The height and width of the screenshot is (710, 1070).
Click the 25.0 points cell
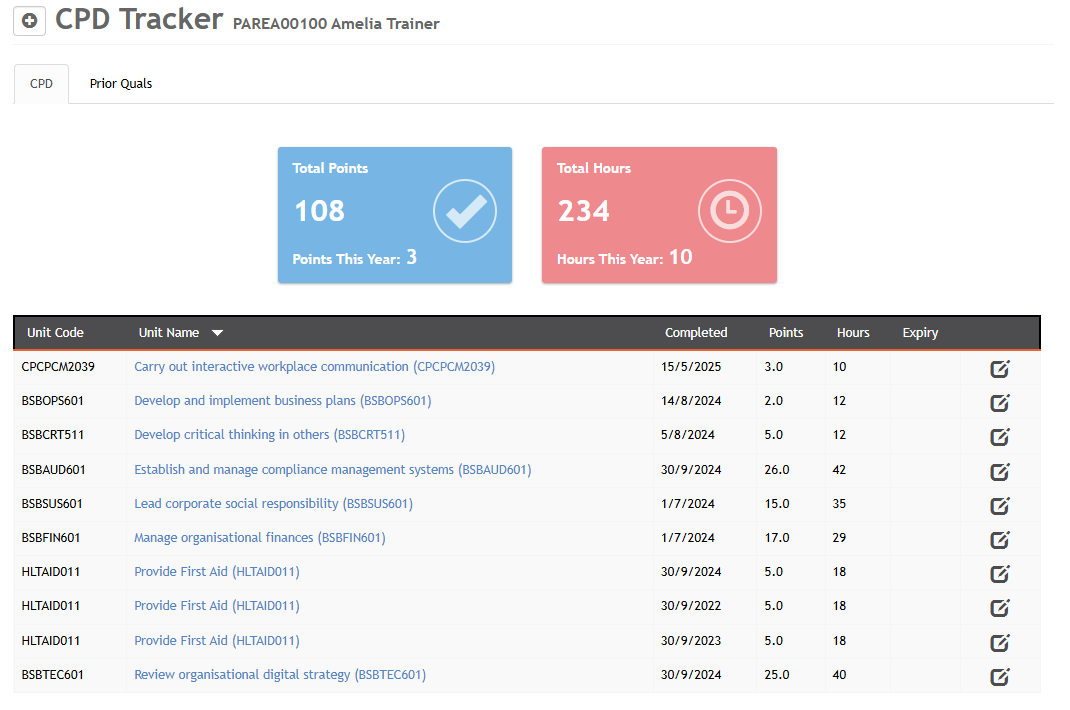tap(777, 675)
